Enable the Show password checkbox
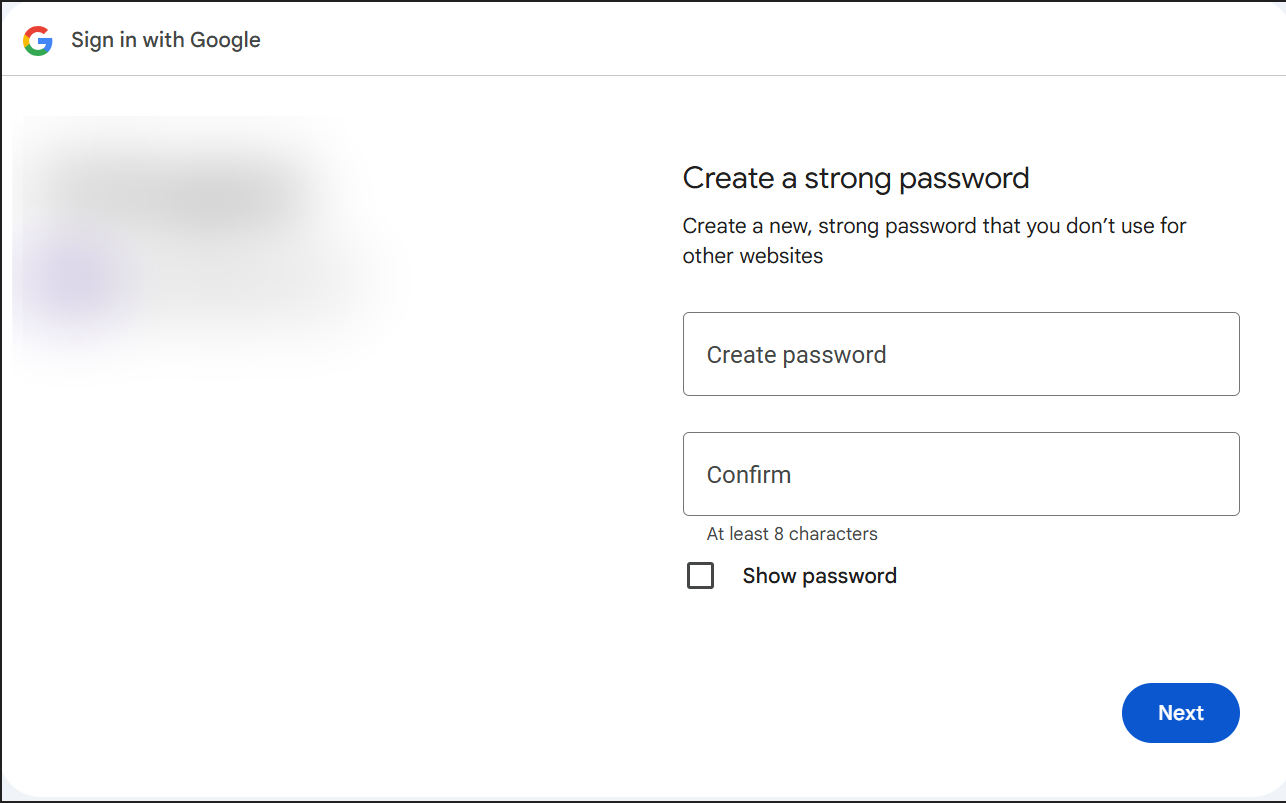The image size is (1286, 803). [x=700, y=576]
